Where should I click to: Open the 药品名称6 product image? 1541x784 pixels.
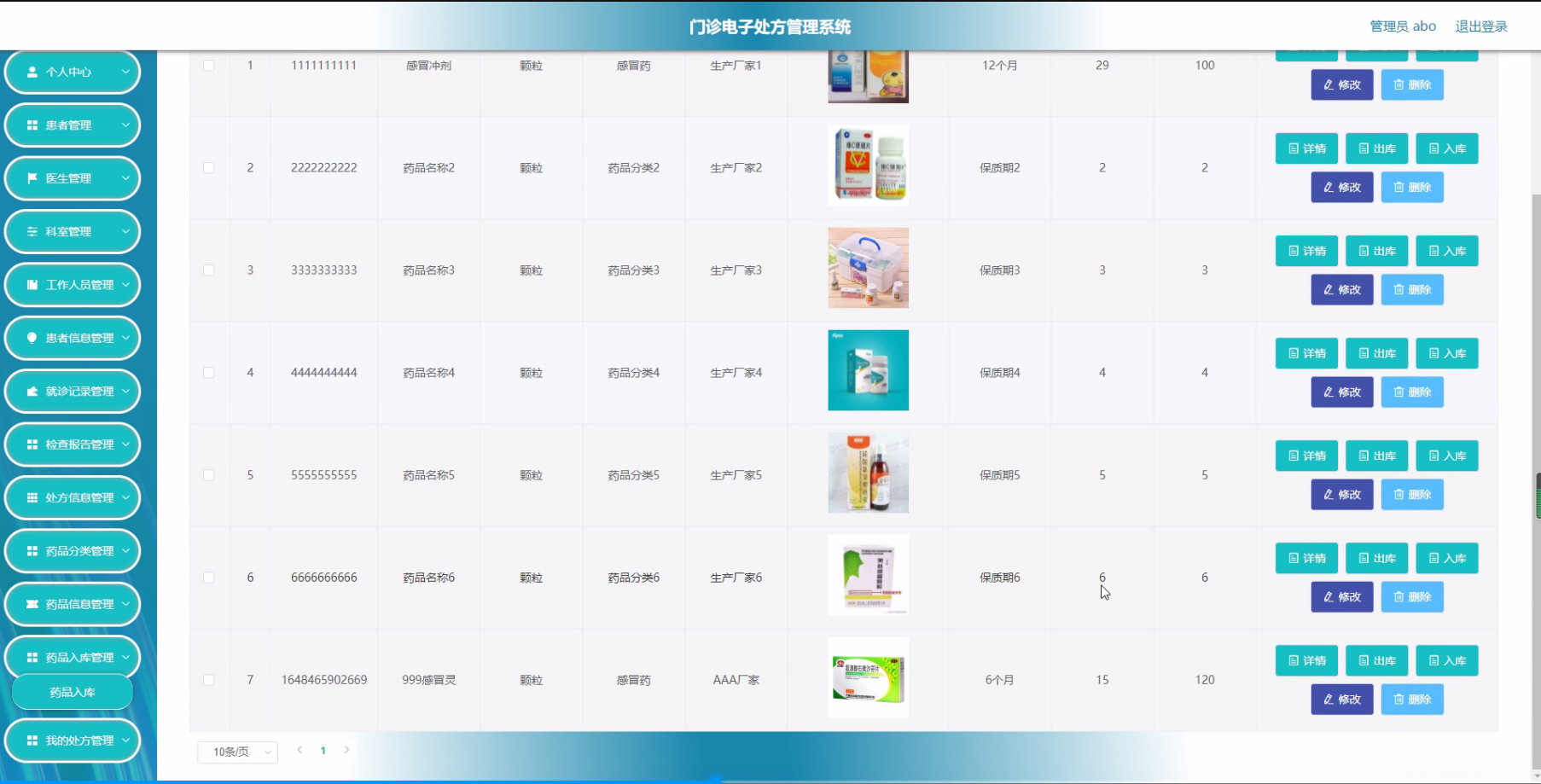tap(868, 575)
